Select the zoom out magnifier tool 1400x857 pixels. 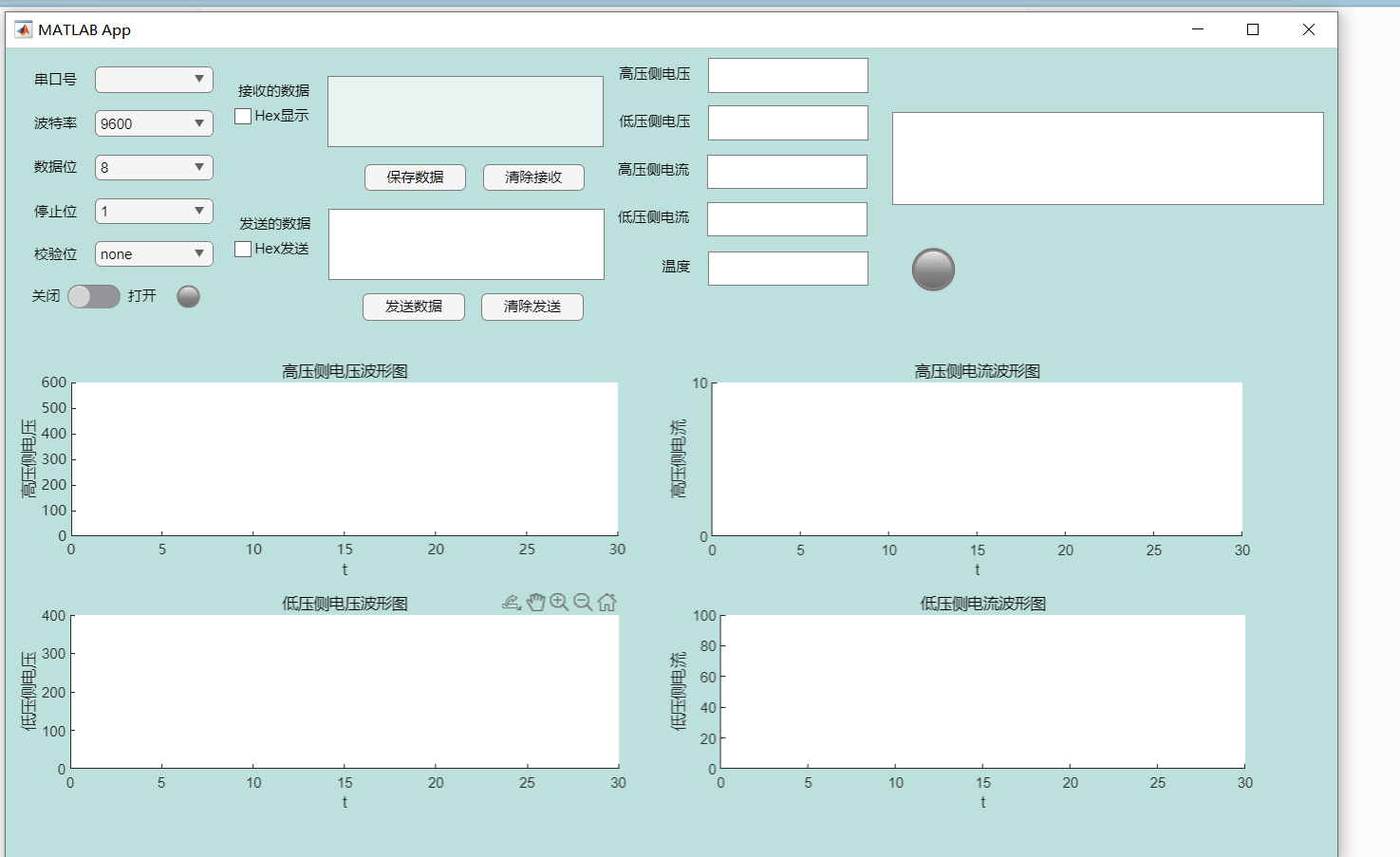[x=583, y=602]
